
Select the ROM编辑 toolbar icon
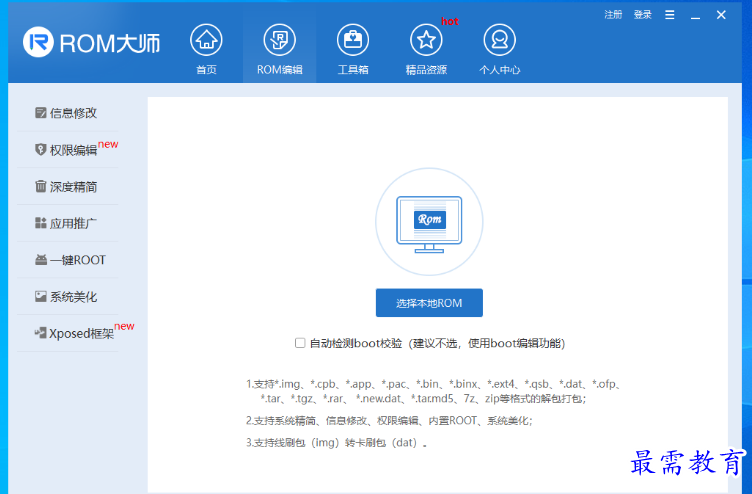pos(280,40)
